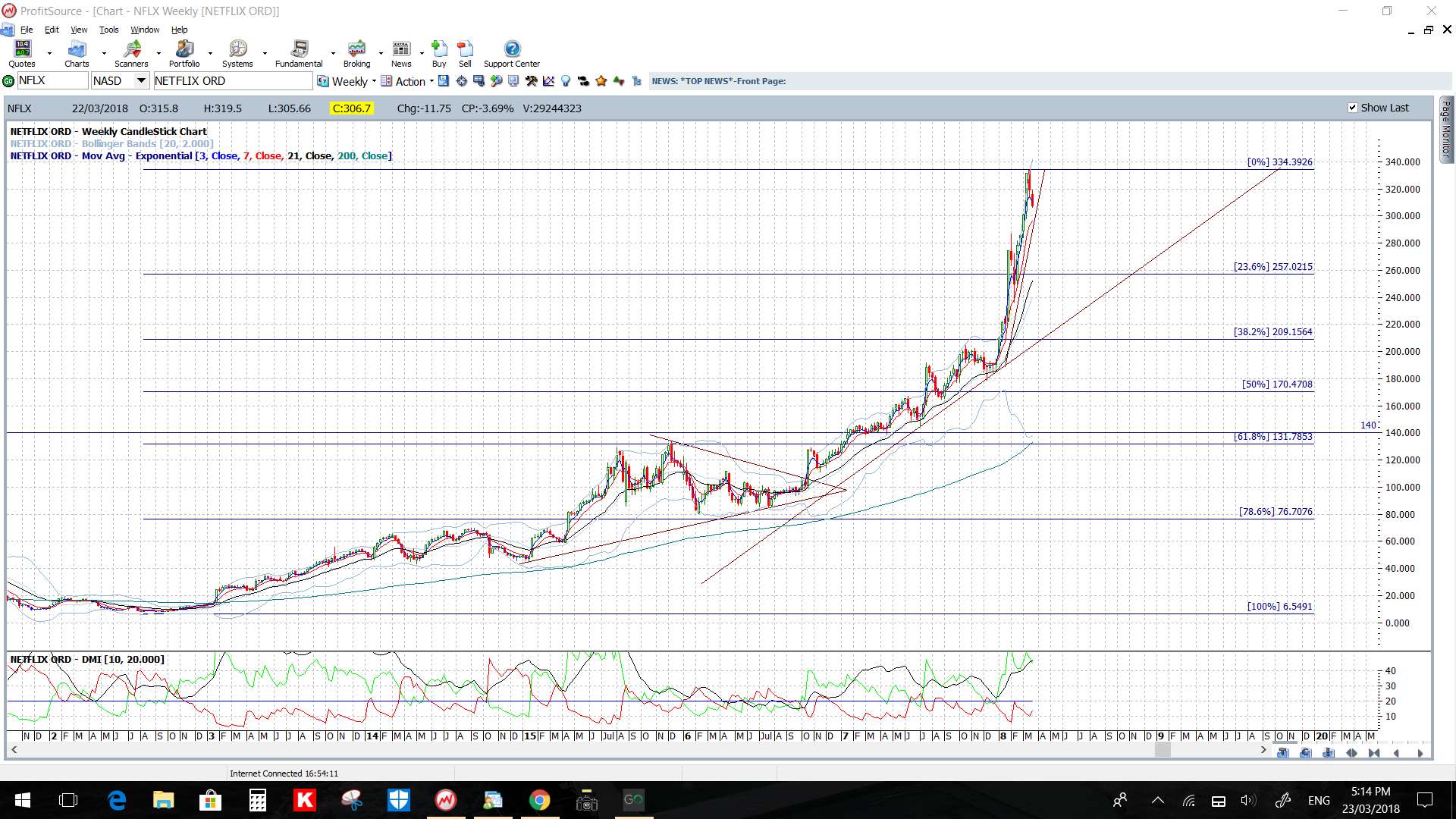Viewport: 1456px width, 819px height.
Task: Expand the Charts dropdown arrow
Action: (x=104, y=54)
